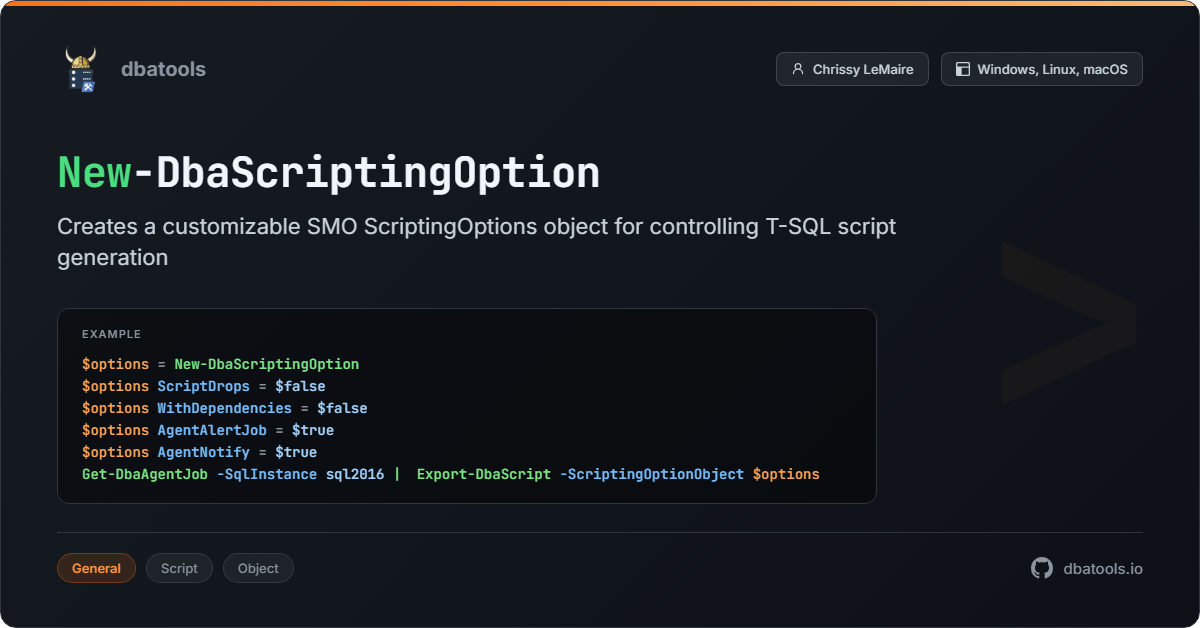Image resolution: width=1200 pixels, height=628 pixels.
Task: Click the AgentAlertJob = $true code line
Action: pos(207,430)
